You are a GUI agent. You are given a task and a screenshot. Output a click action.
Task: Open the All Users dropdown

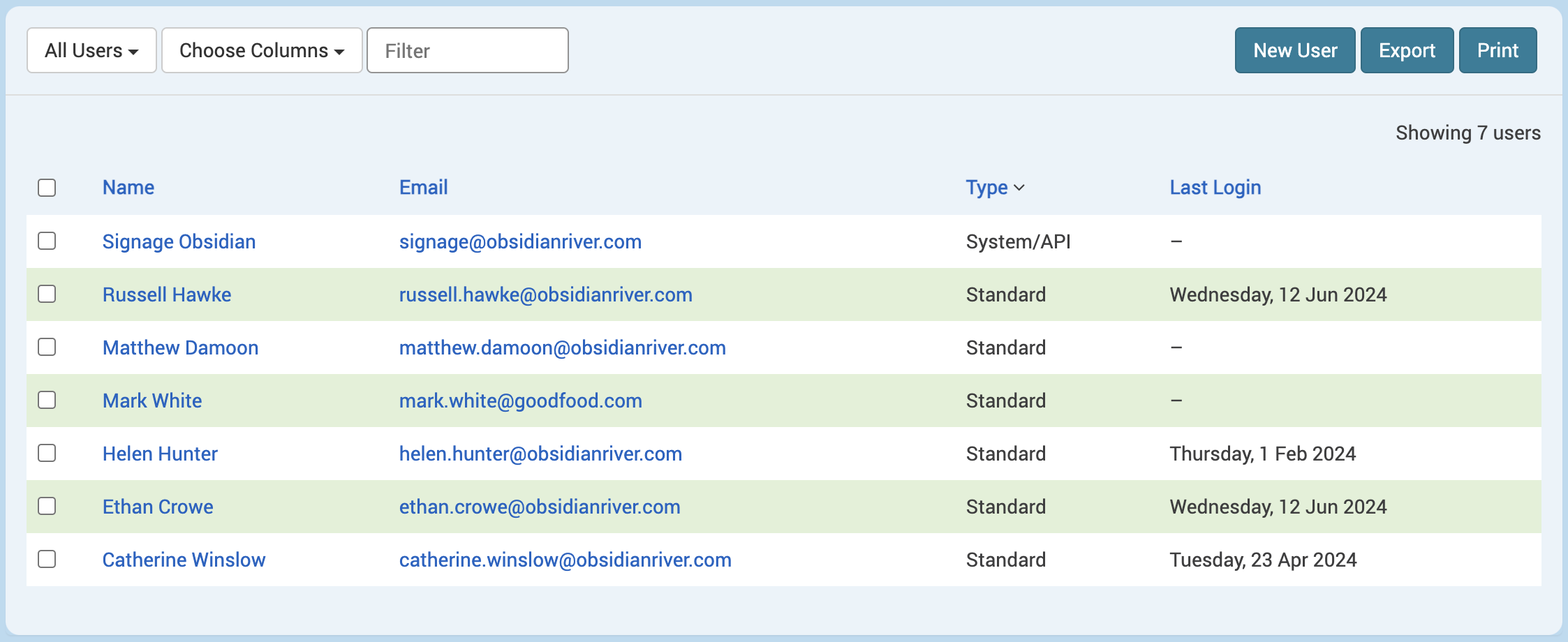tap(91, 50)
